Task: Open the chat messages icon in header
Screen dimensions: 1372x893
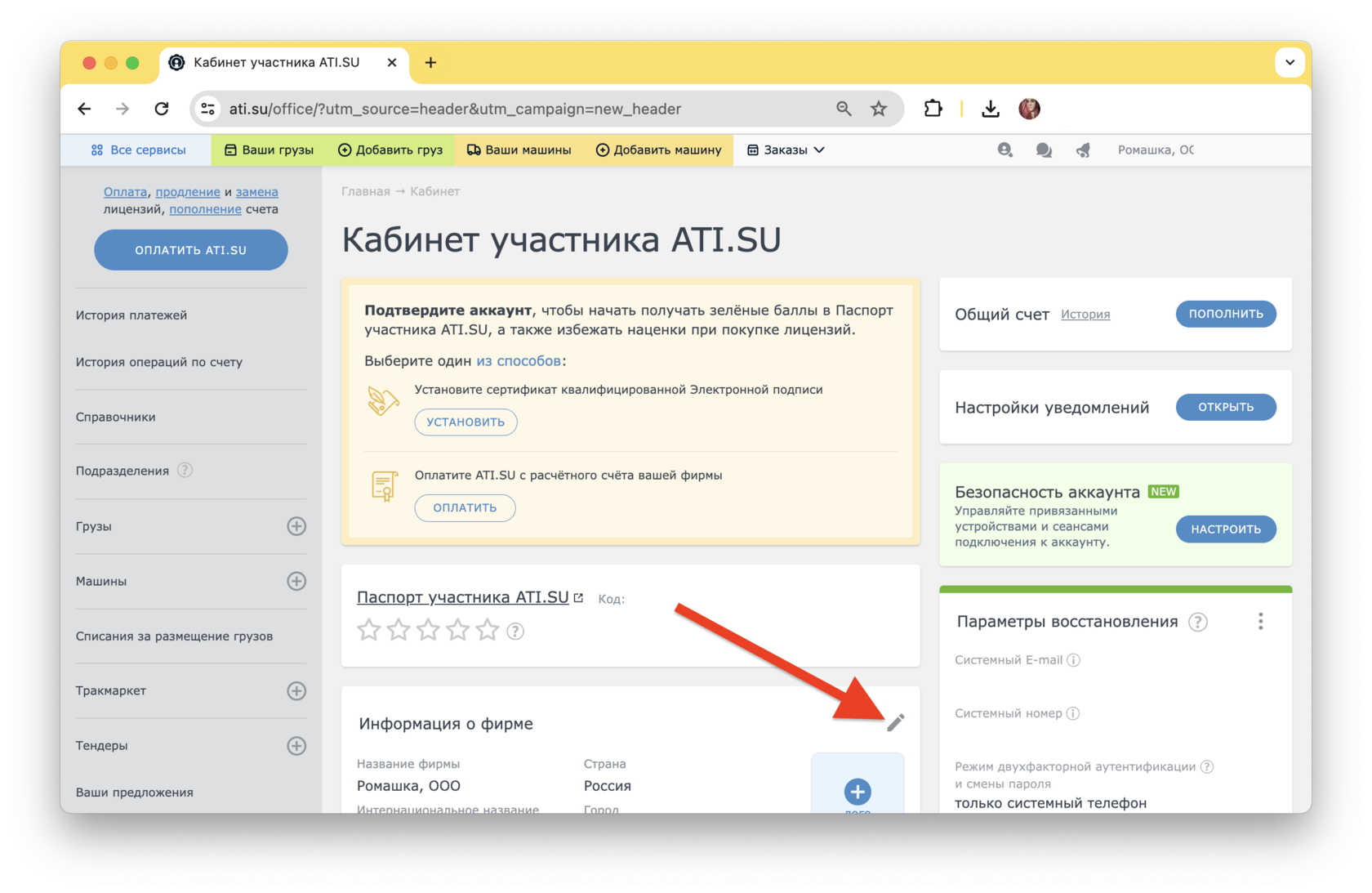Action: click(1044, 150)
